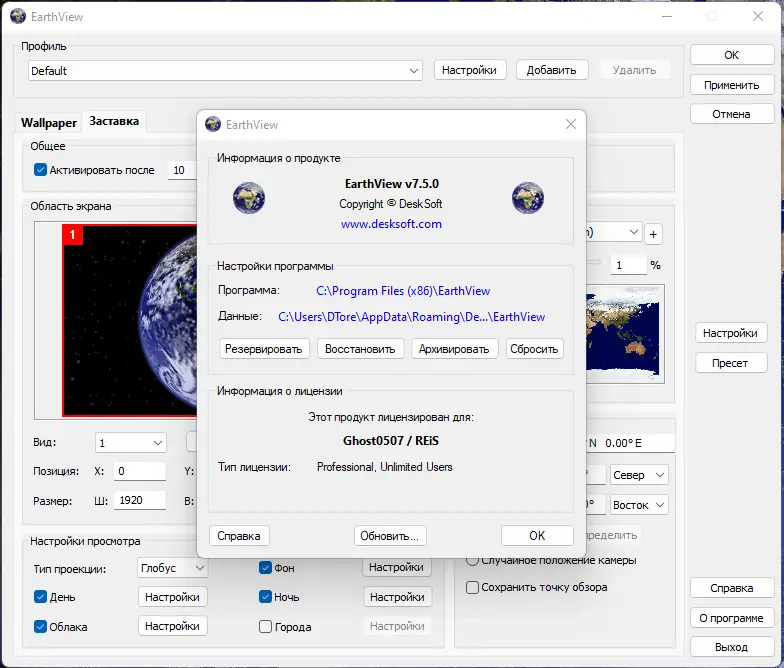The width and height of the screenshot is (784, 668).
Task: Click the EarthView icon in dialog title bar
Action: tap(213, 125)
